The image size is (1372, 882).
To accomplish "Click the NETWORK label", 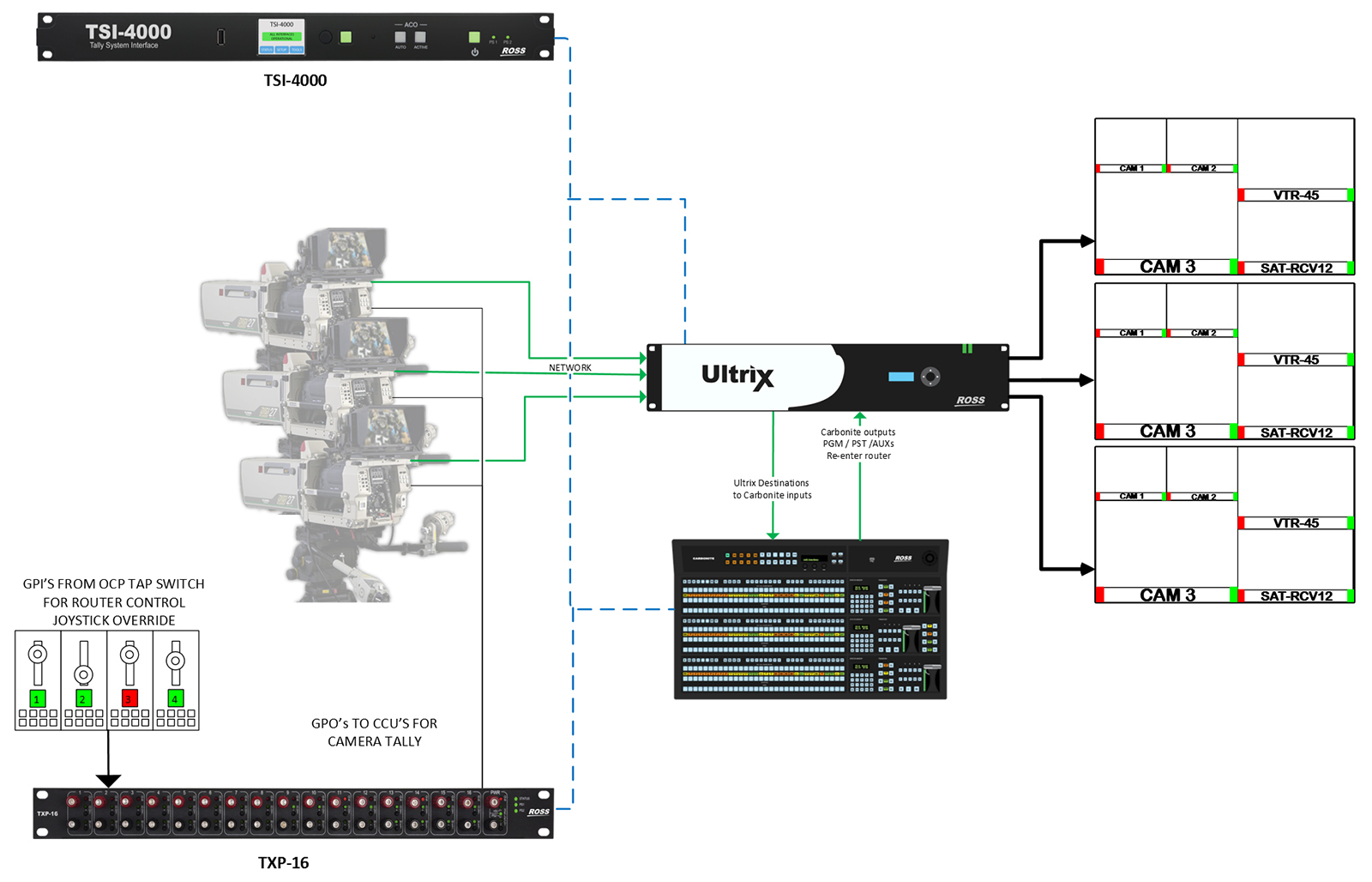I will pyautogui.click(x=570, y=368).
